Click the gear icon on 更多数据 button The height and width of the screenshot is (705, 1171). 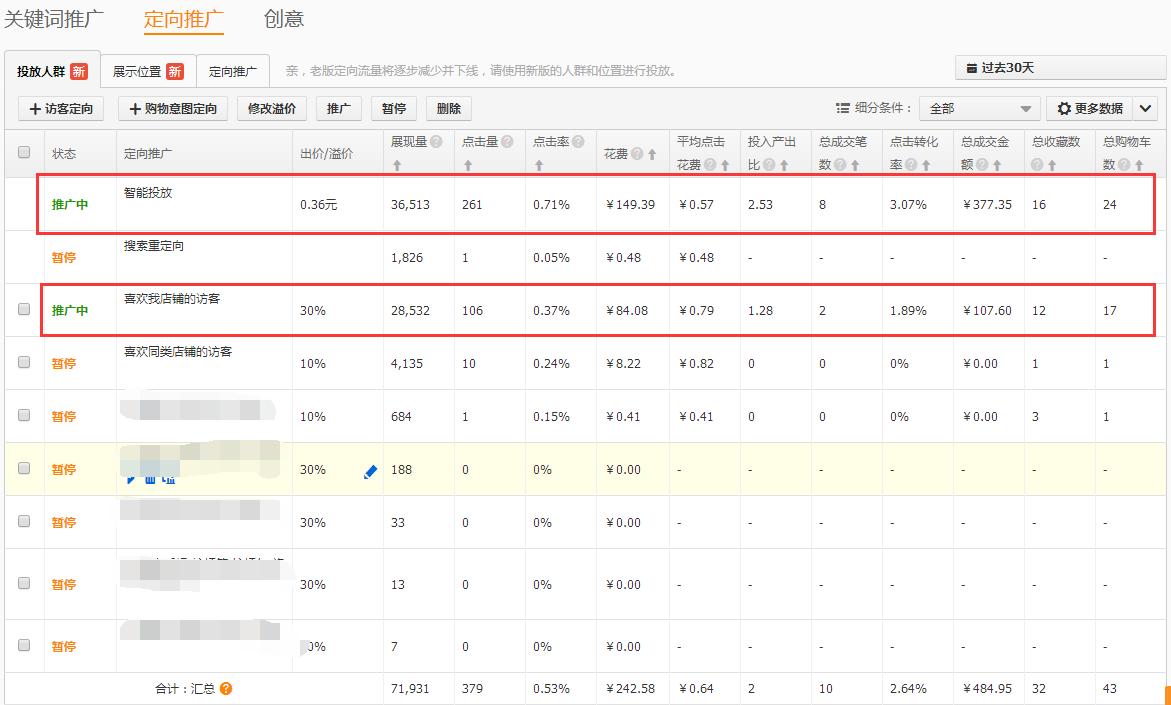tap(1064, 108)
